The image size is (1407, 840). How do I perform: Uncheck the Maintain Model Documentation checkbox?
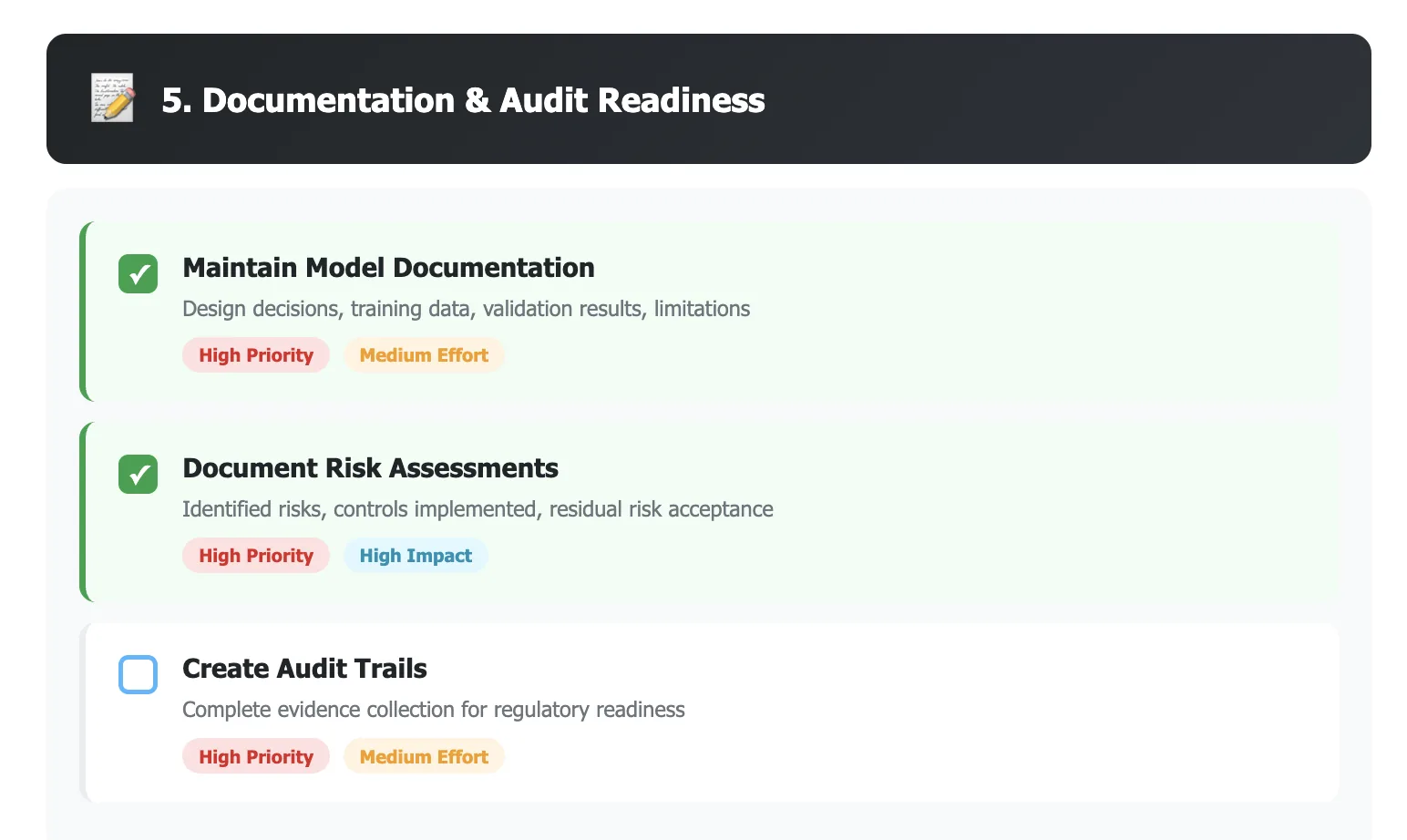[138, 273]
